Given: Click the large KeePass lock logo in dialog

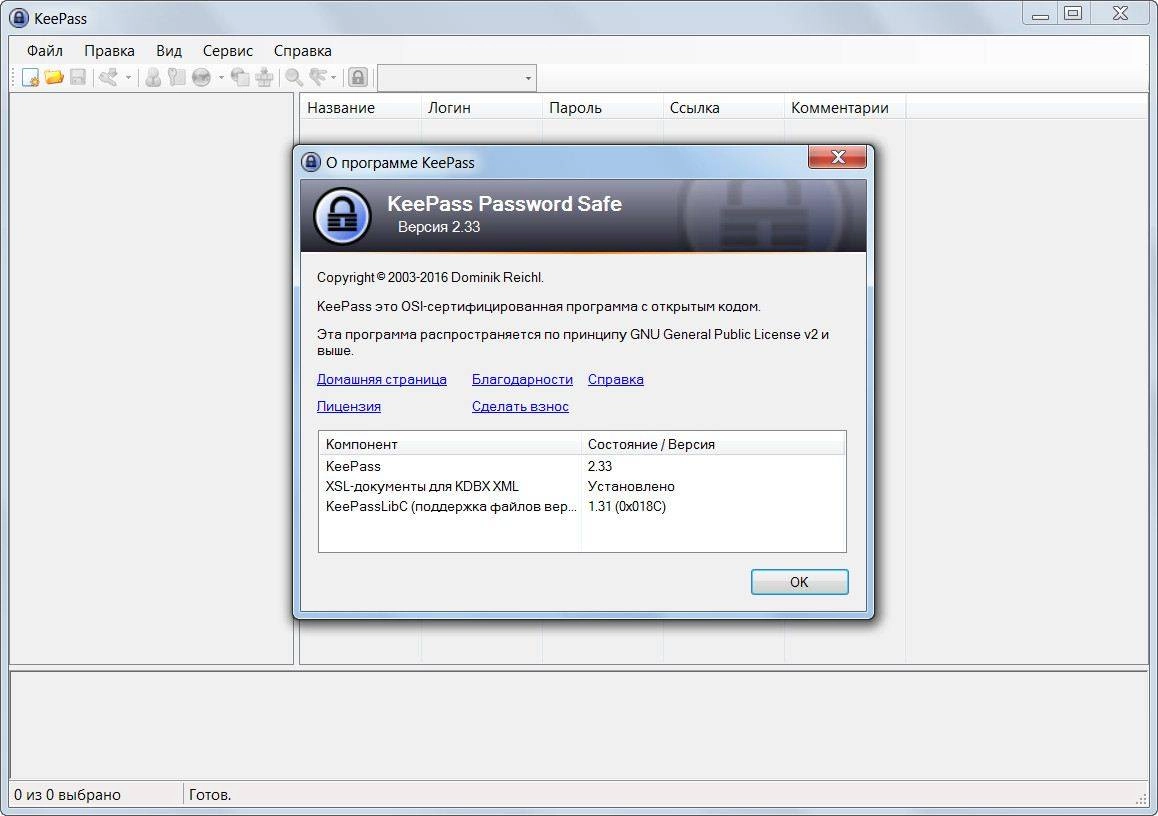Looking at the screenshot, I should tap(342, 216).
